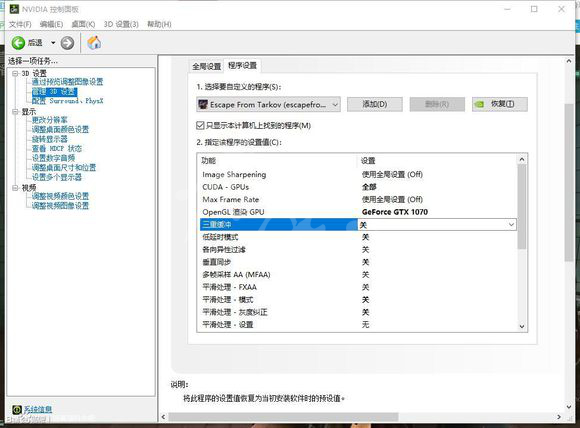Viewport: 580px width, 428px height.
Task: Click the 恢复(T) restore button
Action: tap(500, 104)
